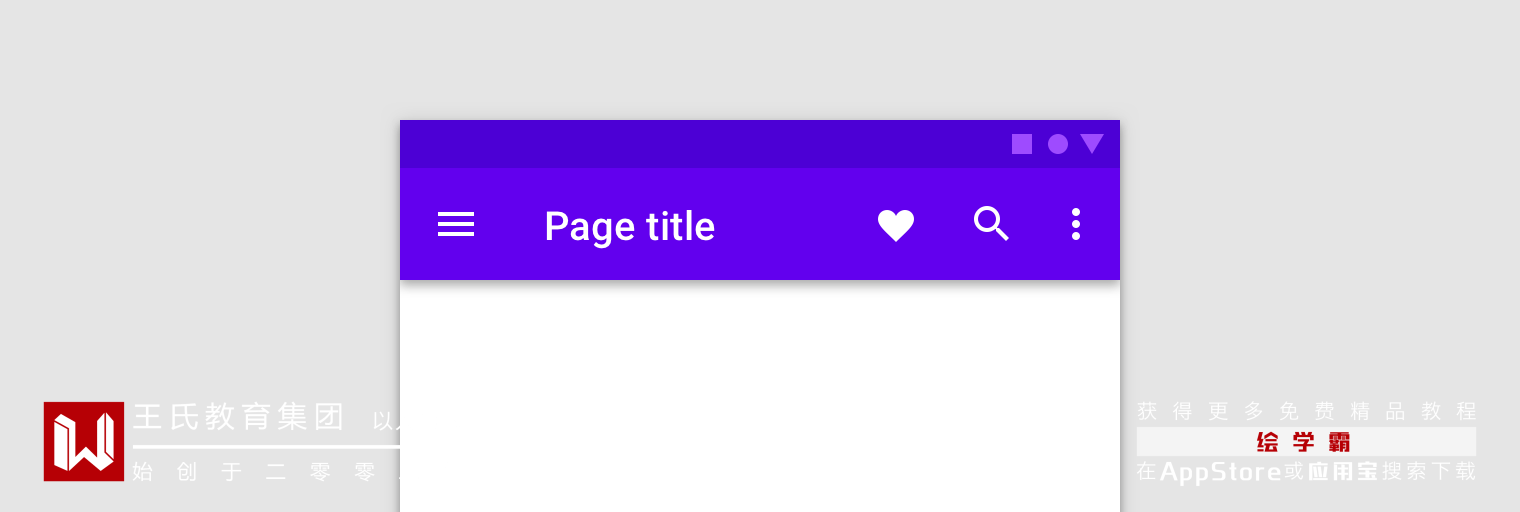Click the 获得更多免费精品教程 text
Image resolution: width=1520 pixels, height=512 pixels.
pos(1306,411)
